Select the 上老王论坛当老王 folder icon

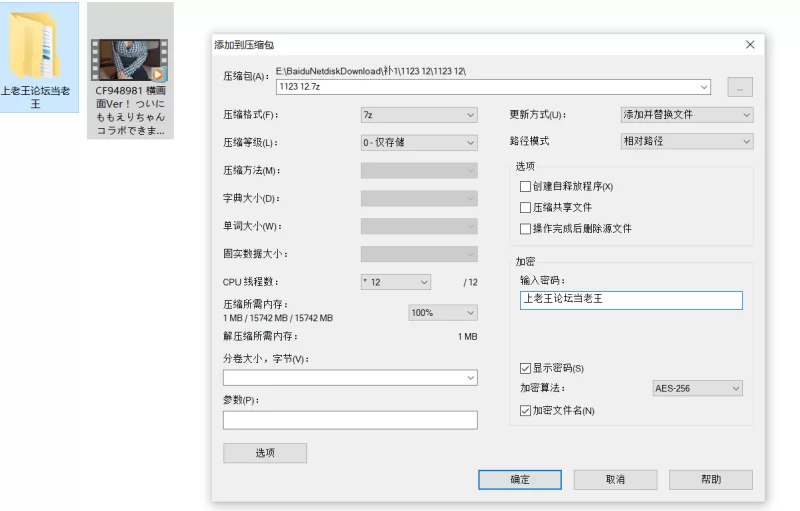click(x=35, y=46)
